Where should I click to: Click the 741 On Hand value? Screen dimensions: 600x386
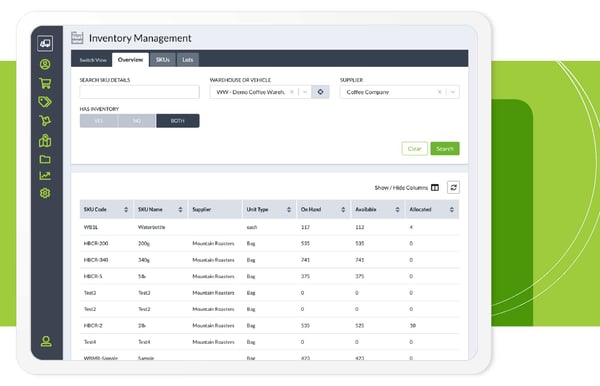click(305, 260)
